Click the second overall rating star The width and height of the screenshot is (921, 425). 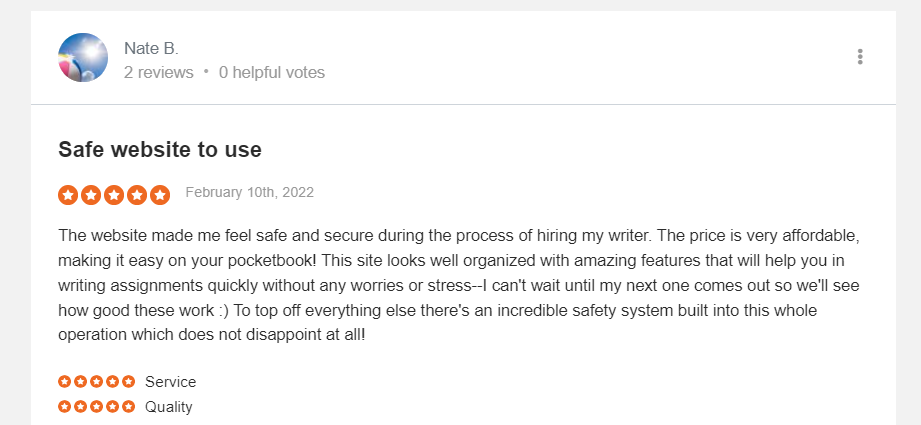pos(91,195)
